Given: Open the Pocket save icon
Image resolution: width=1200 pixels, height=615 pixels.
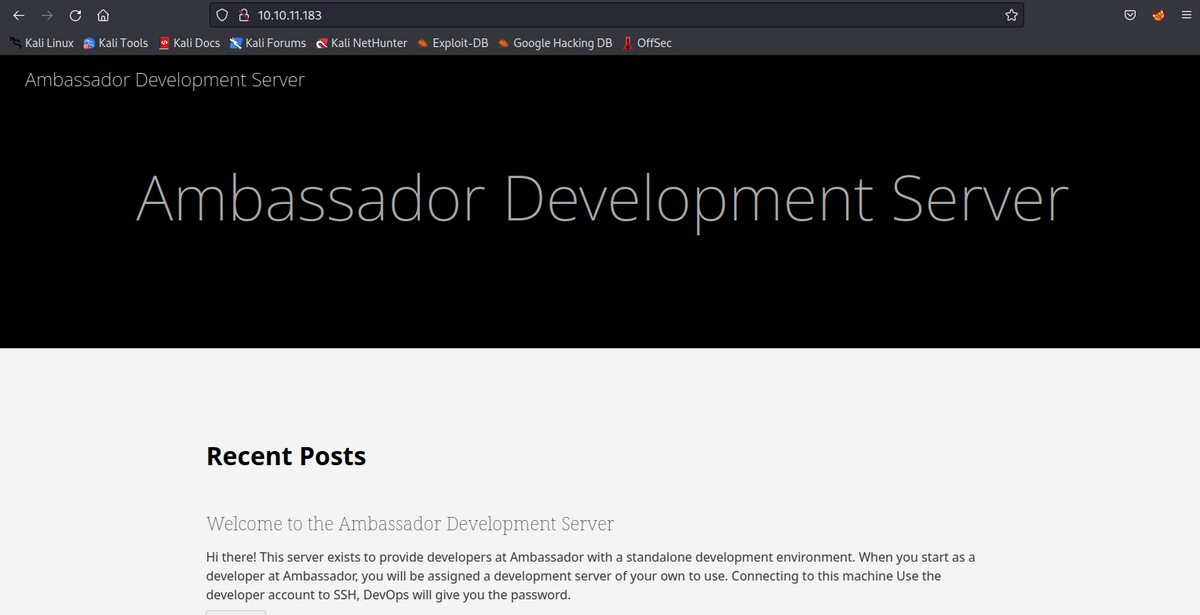Looking at the screenshot, I should pyautogui.click(x=1130, y=15).
